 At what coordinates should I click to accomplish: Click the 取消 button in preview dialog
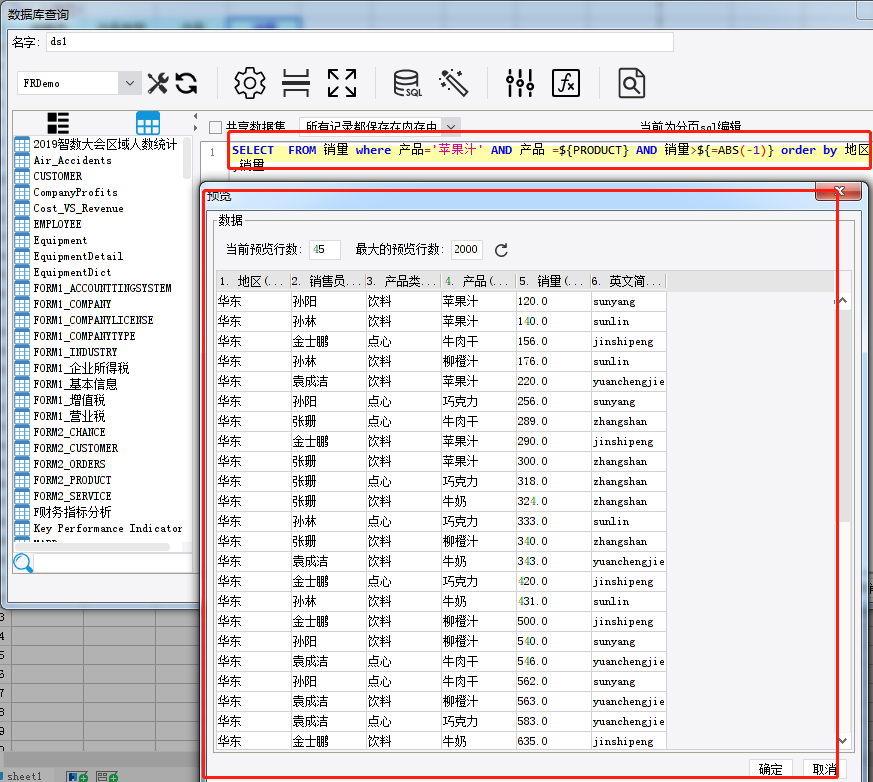[x=825, y=769]
